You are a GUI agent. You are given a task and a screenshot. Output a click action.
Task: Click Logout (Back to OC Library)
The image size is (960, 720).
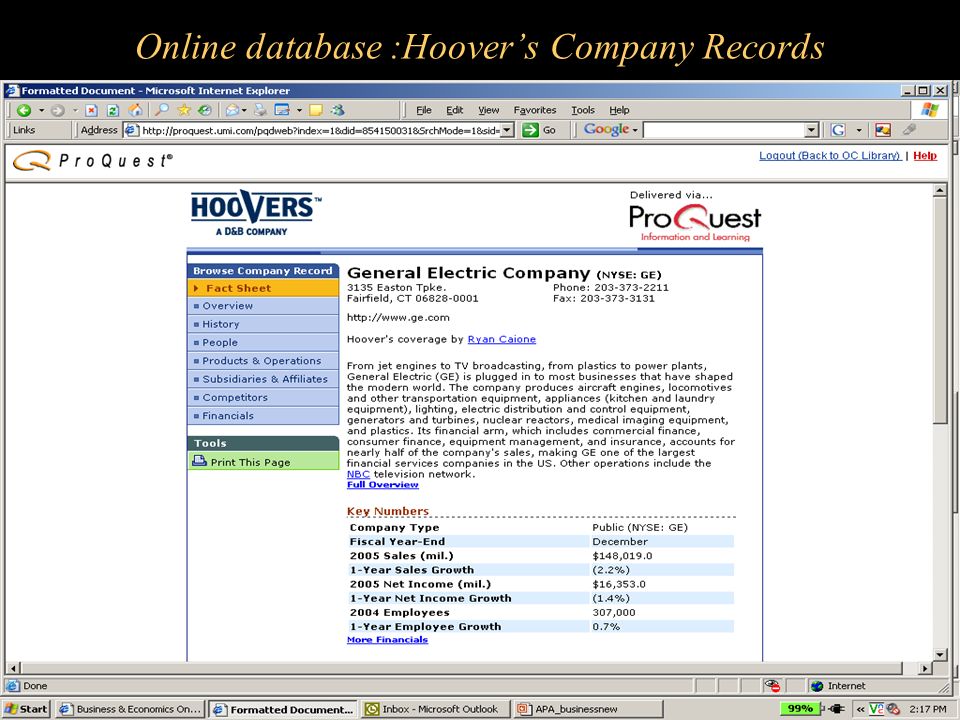830,156
